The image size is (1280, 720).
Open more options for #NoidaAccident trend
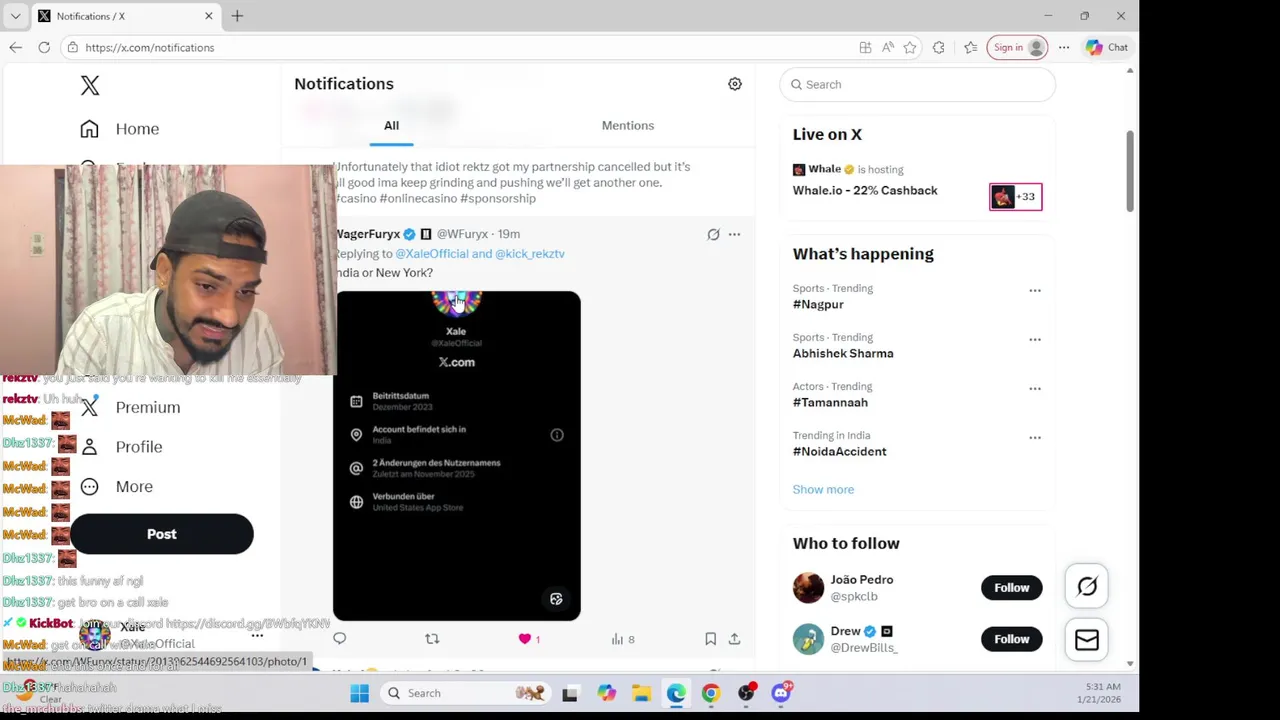[1035, 438]
